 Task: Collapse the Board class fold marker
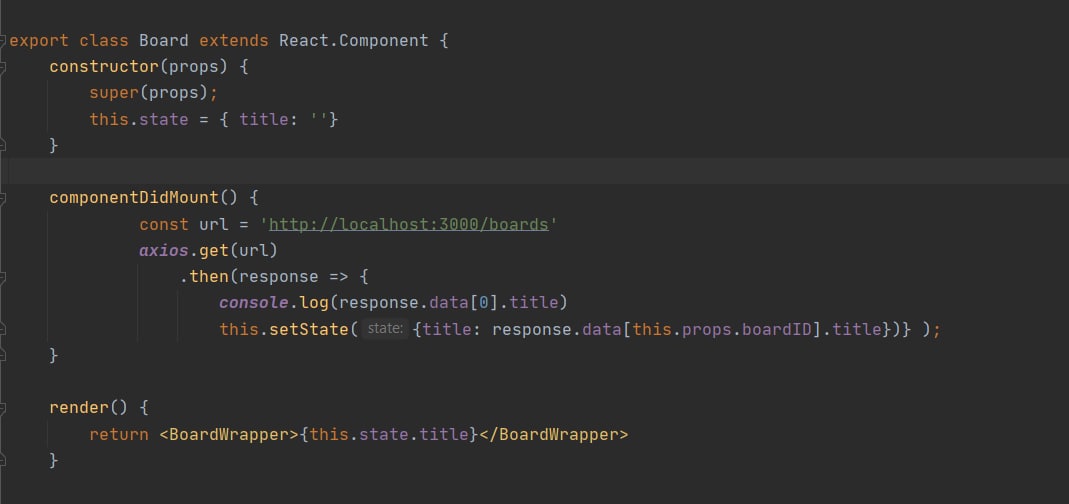coord(3,40)
